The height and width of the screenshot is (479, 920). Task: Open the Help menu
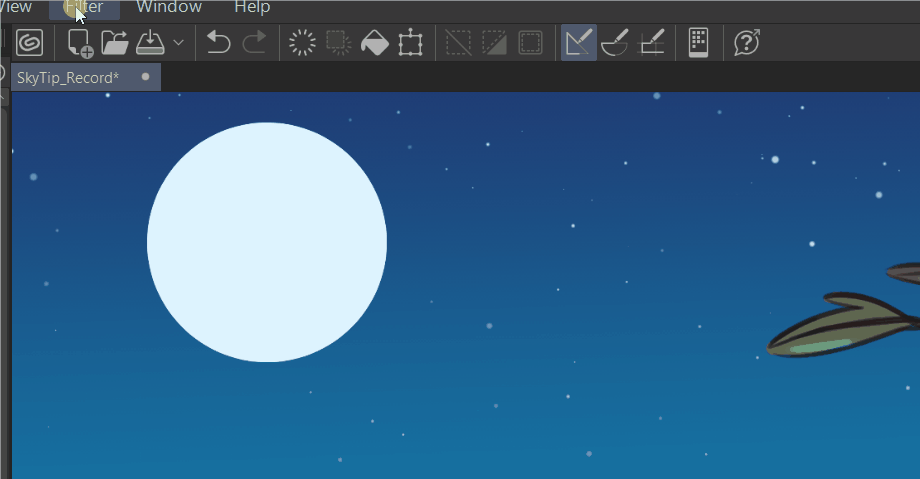[x=252, y=8]
